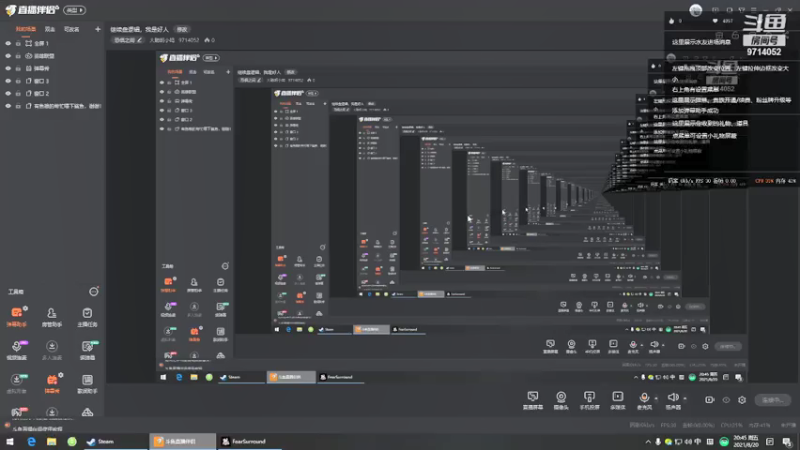Hide the last long-named window source
This screenshot has width=800, height=450.
8,106
